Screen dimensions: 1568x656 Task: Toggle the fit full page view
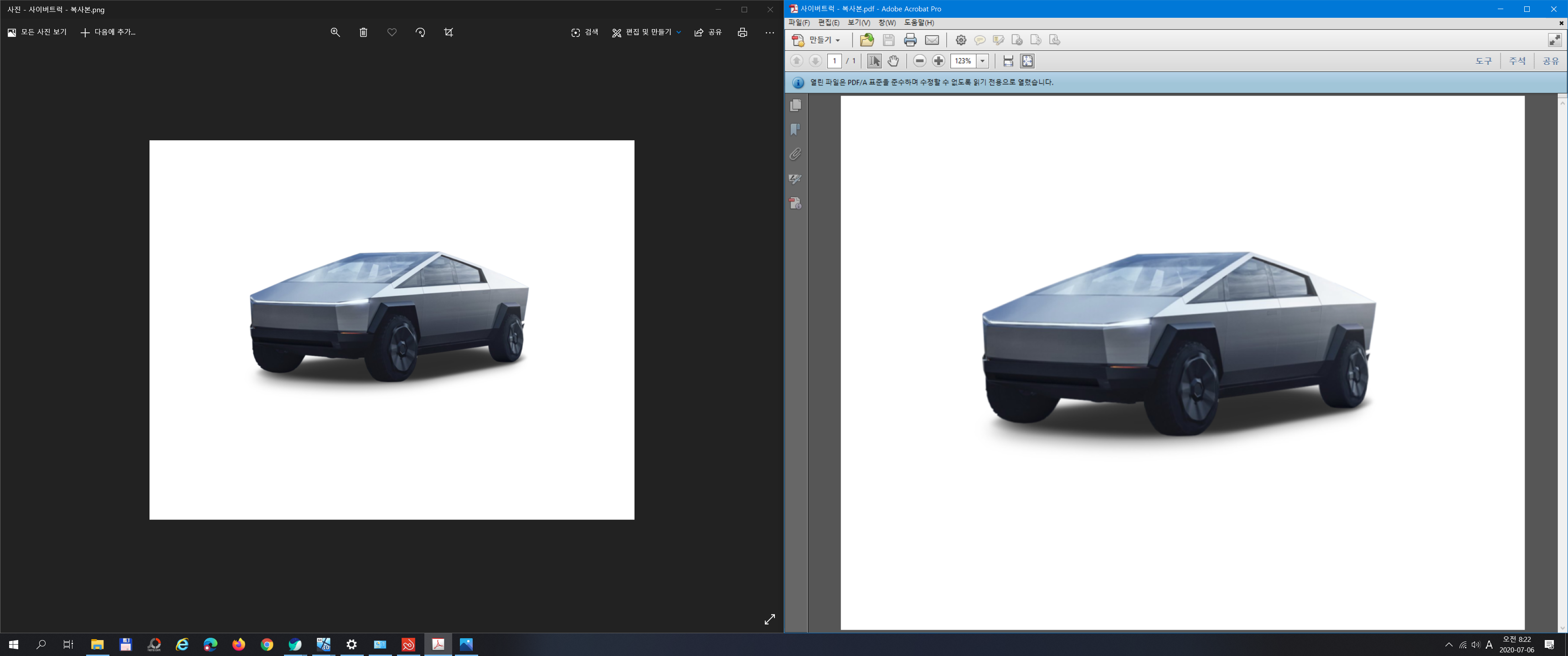(x=1027, y=61)
